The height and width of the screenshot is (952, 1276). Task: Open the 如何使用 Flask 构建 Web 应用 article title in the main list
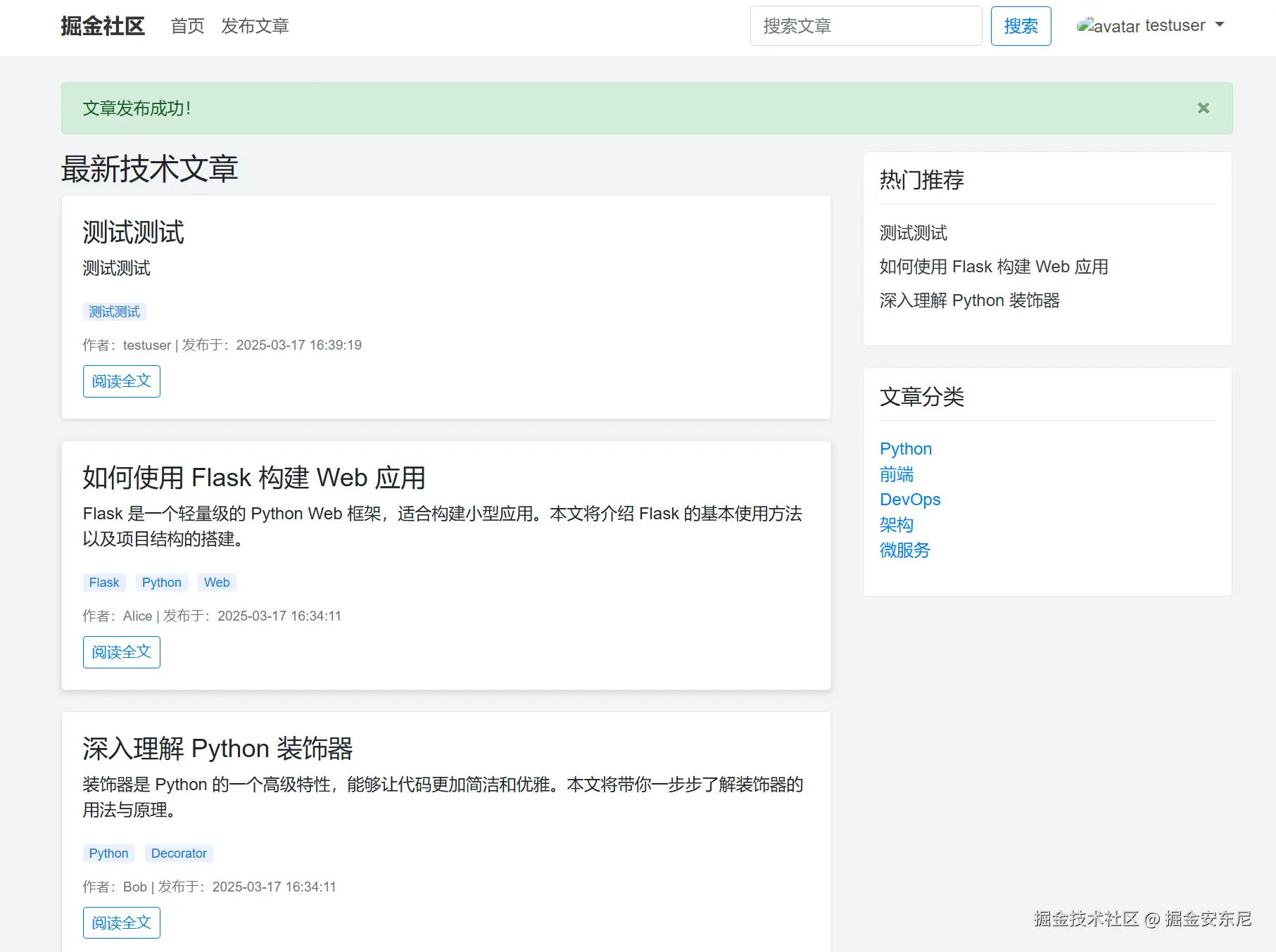254,478
